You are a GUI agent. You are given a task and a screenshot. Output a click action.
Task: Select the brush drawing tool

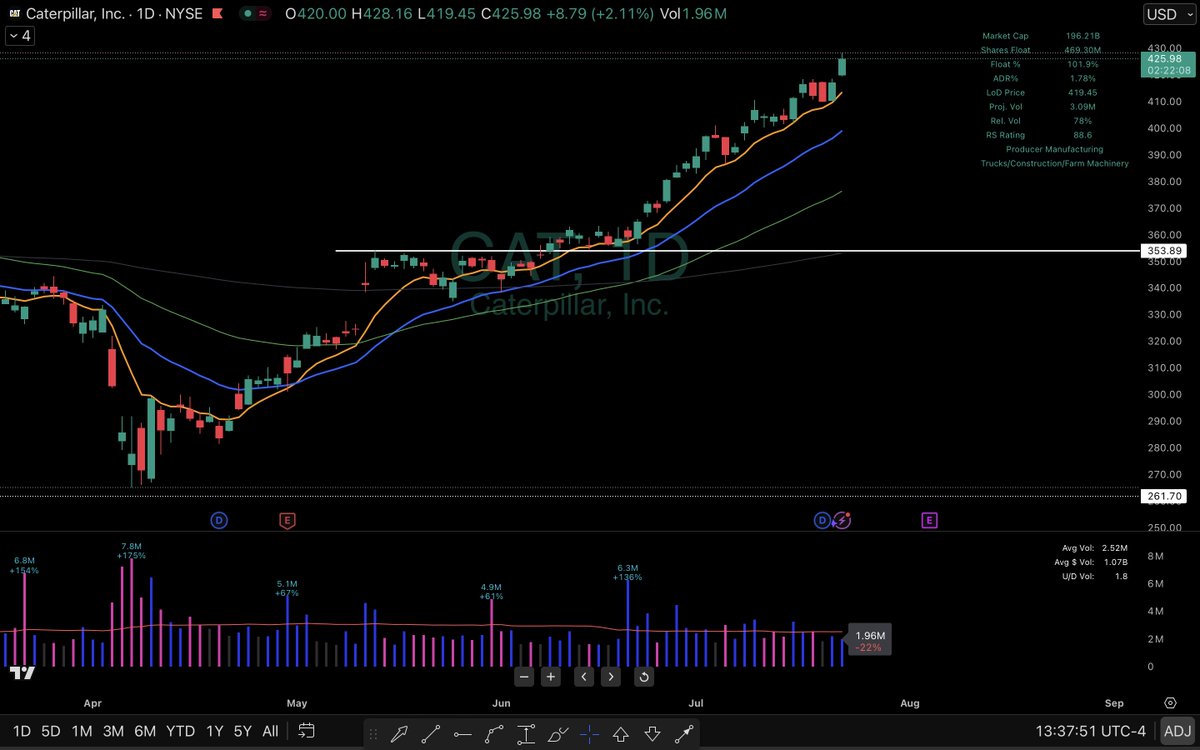point(558,733)
